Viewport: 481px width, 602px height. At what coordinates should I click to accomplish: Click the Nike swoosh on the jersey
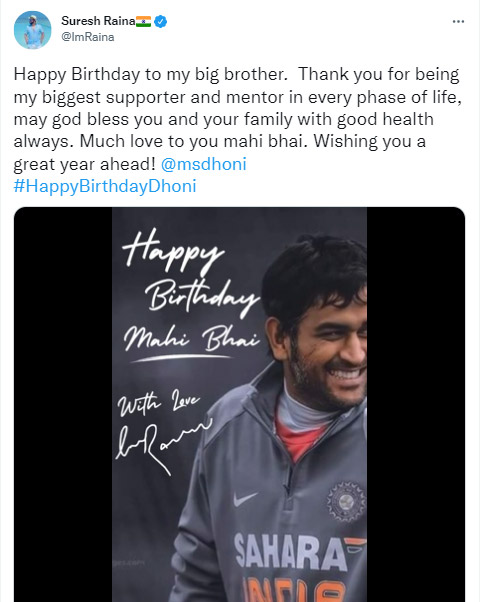tap(245, 498)
